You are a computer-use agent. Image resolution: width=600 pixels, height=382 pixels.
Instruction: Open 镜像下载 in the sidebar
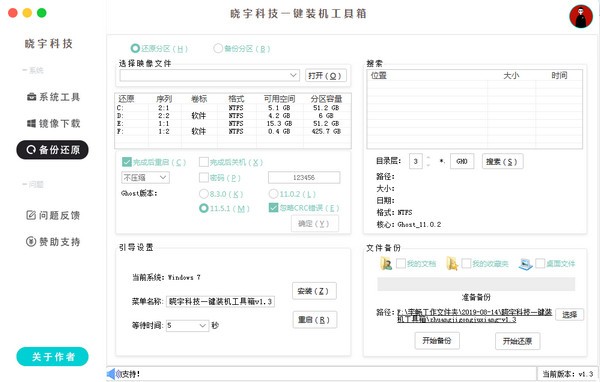[x=53, y=123]
